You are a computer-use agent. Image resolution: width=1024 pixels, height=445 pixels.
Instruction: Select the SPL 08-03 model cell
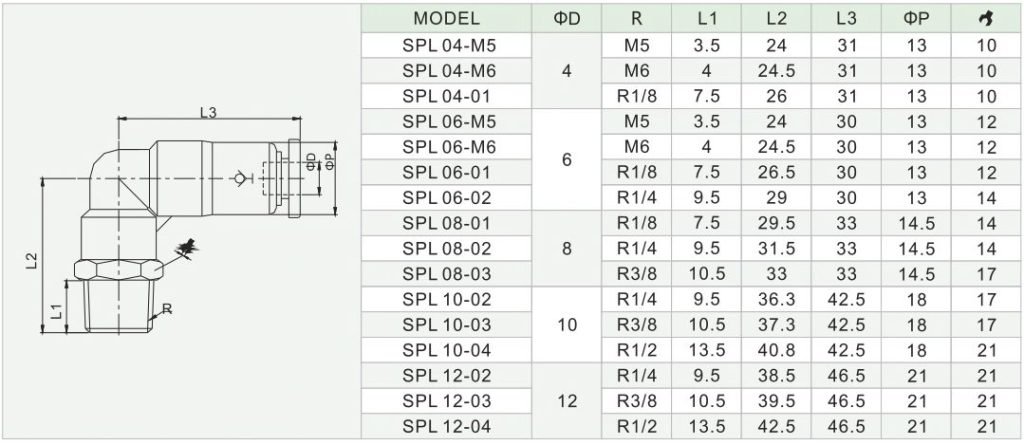coord(447,274)
